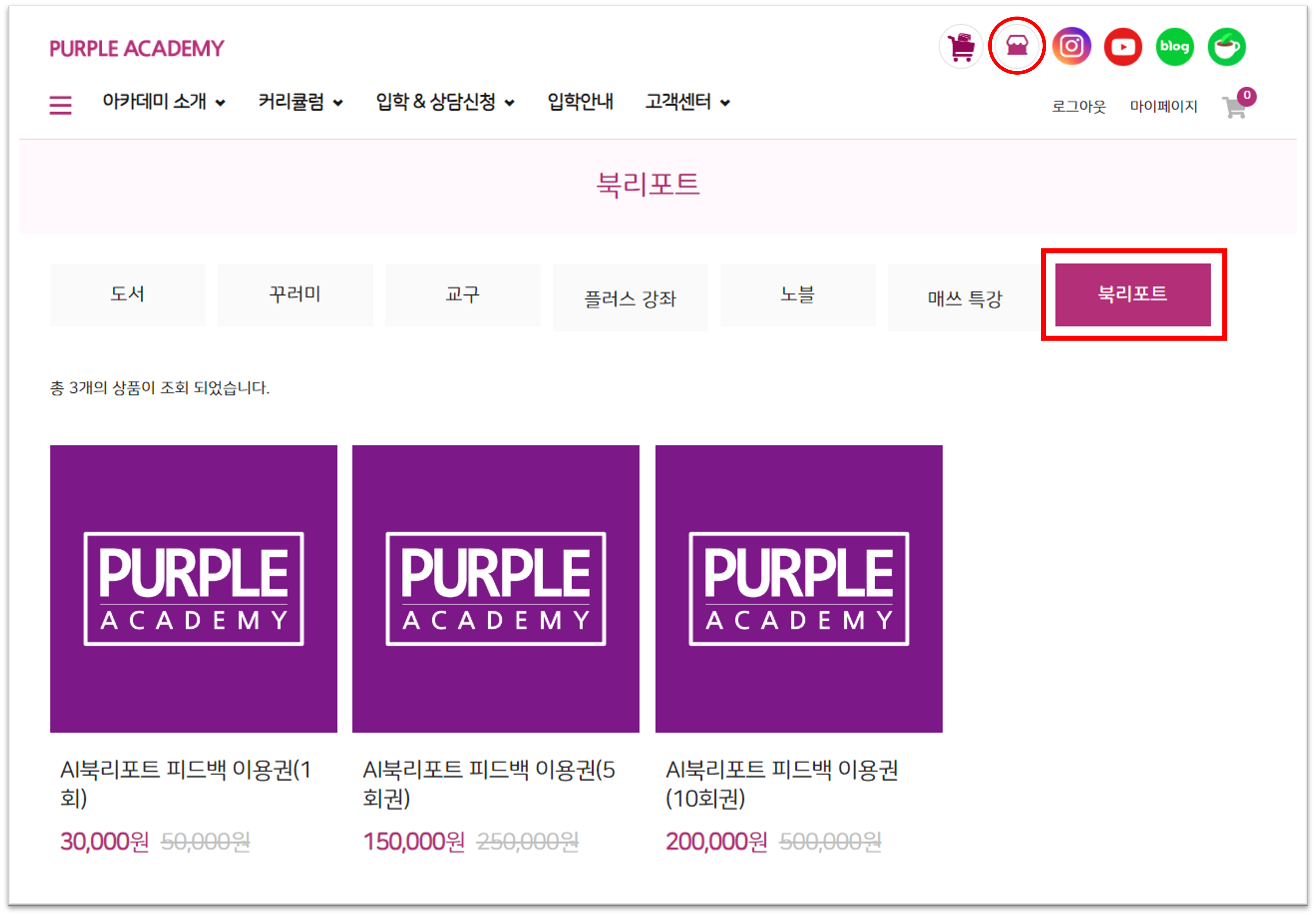Select the 매쓰 특강 tab
Viewport: 1316px width, 916px height.
[x=965, y=298]
